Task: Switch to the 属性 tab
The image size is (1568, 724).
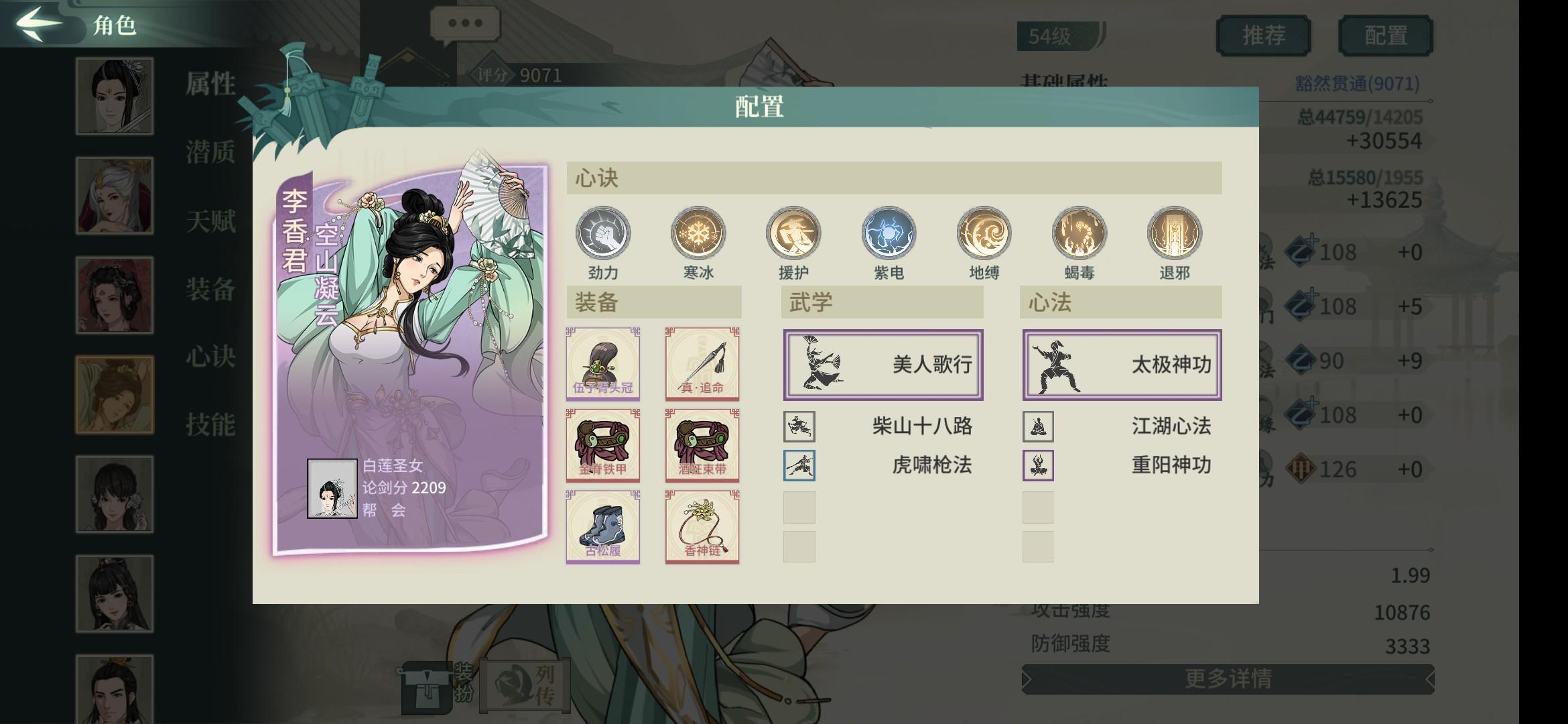Action: (210, 84)
